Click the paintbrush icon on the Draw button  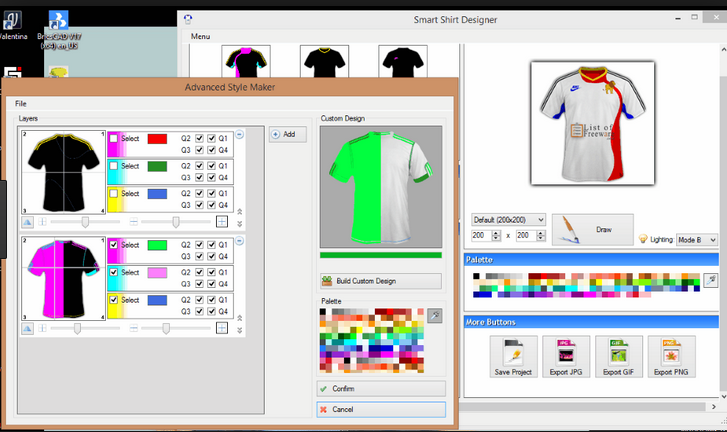pyautogui.click(x=569, y=230)
